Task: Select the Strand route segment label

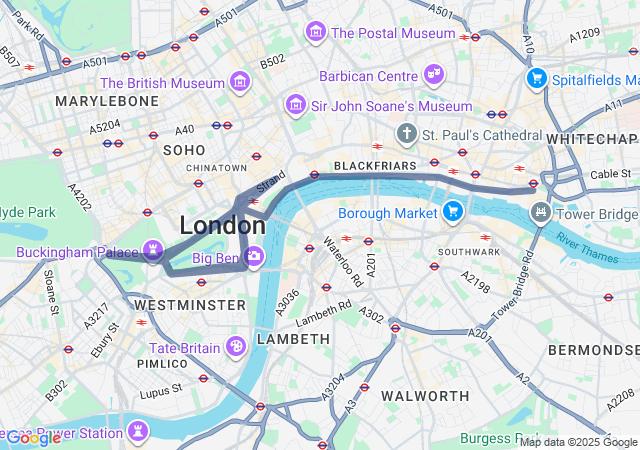Action: tap(271, 182)
